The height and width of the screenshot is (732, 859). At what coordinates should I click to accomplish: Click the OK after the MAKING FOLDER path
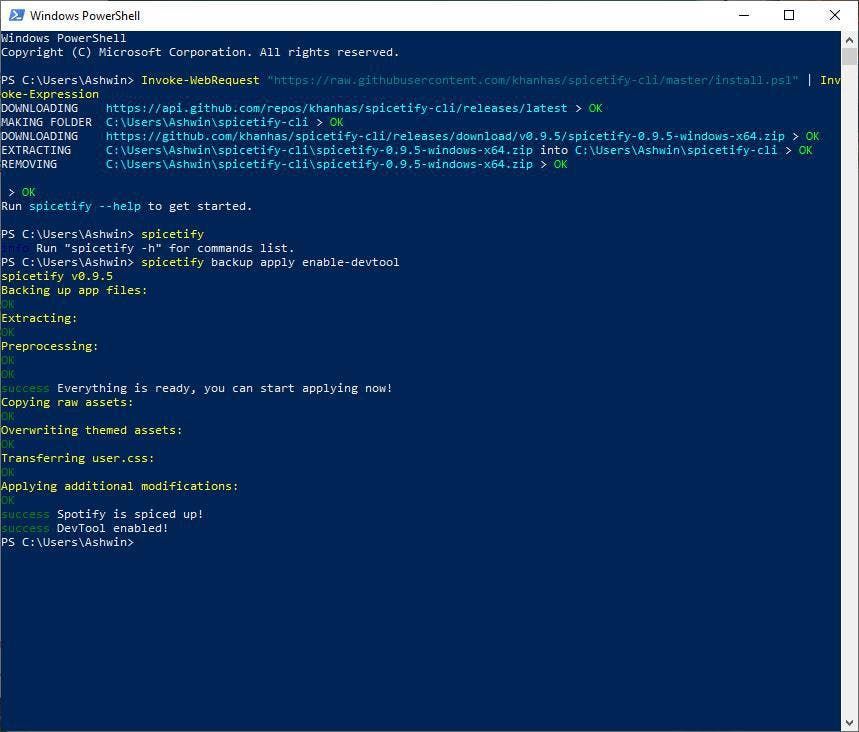[336, 122]
